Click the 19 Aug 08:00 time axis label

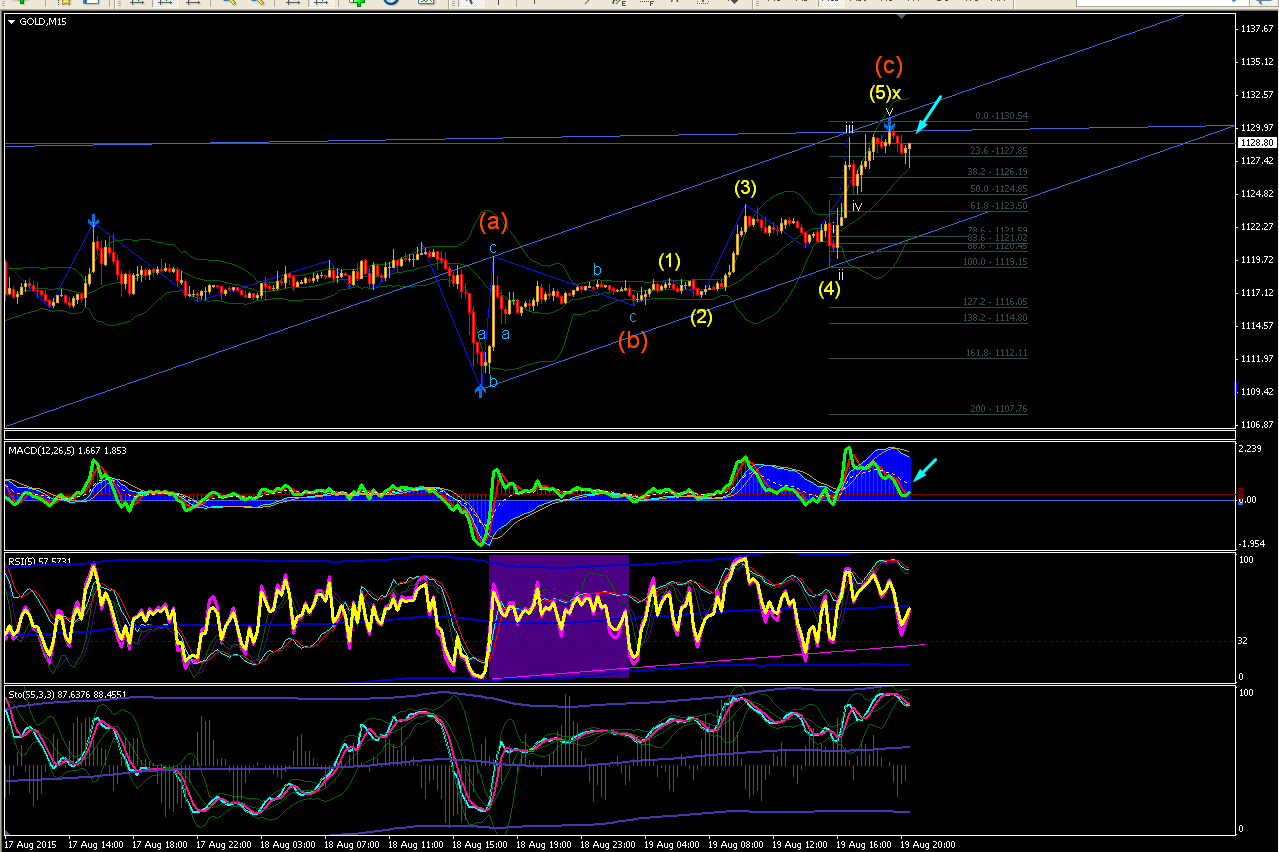click(x=736, y=845)
